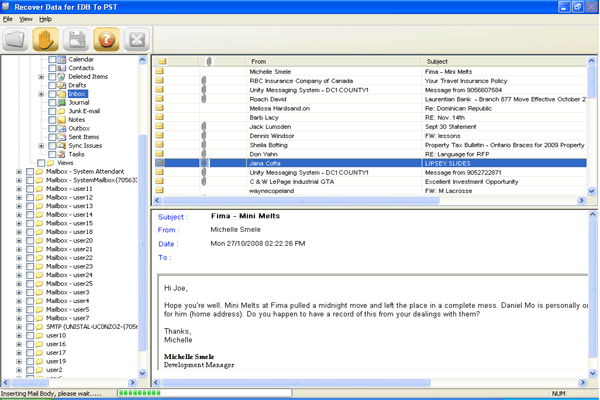This screenshot has width=600, height=400.
Task: Click the Calendar folder icon in tree
Action: pyautogui.click(x=61, y=60)
